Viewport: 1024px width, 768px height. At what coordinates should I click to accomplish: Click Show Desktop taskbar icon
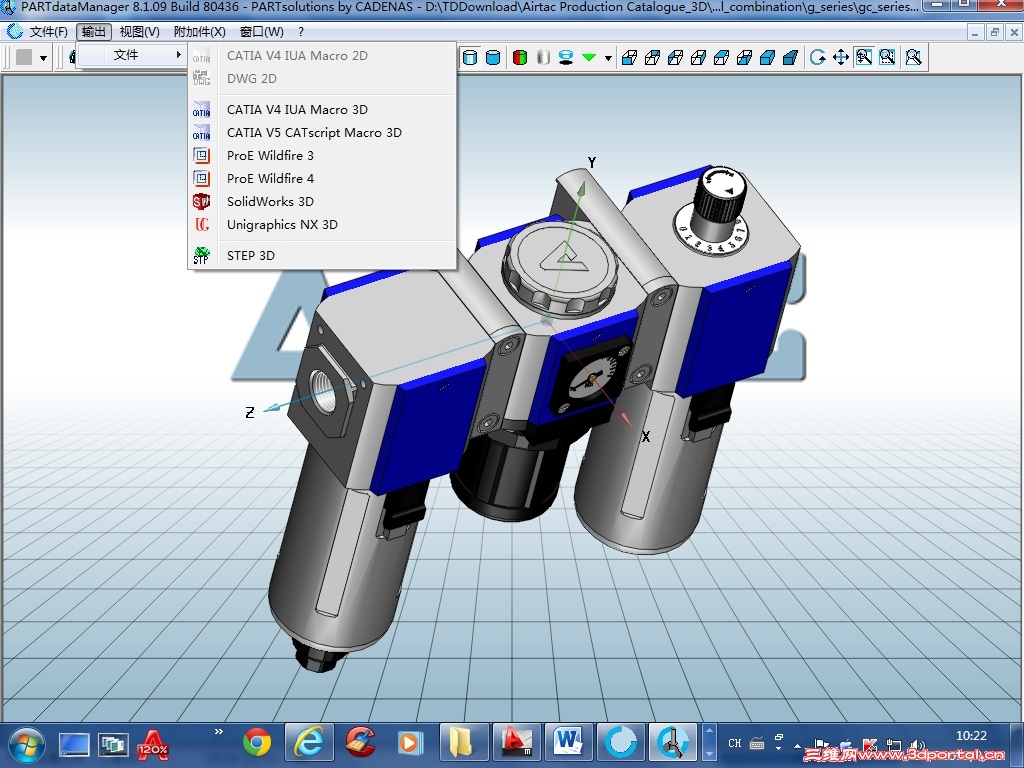(74, 744)
